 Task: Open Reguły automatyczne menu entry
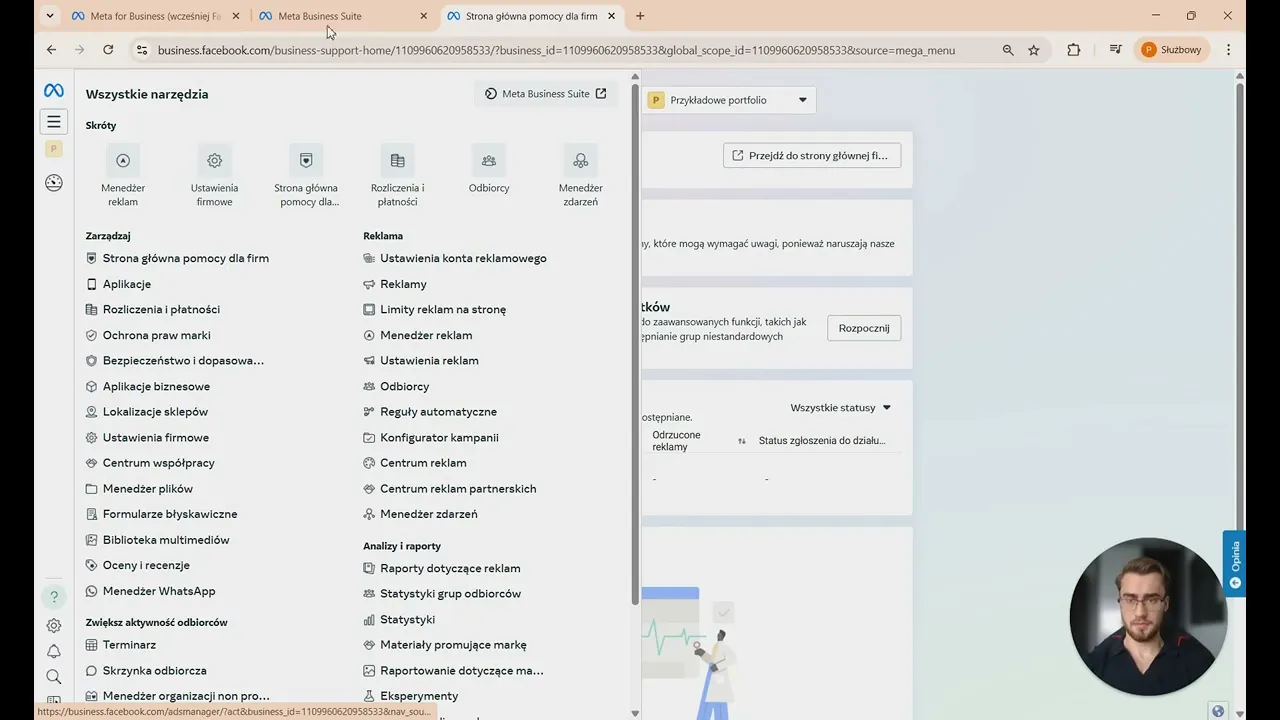(430, 412)
